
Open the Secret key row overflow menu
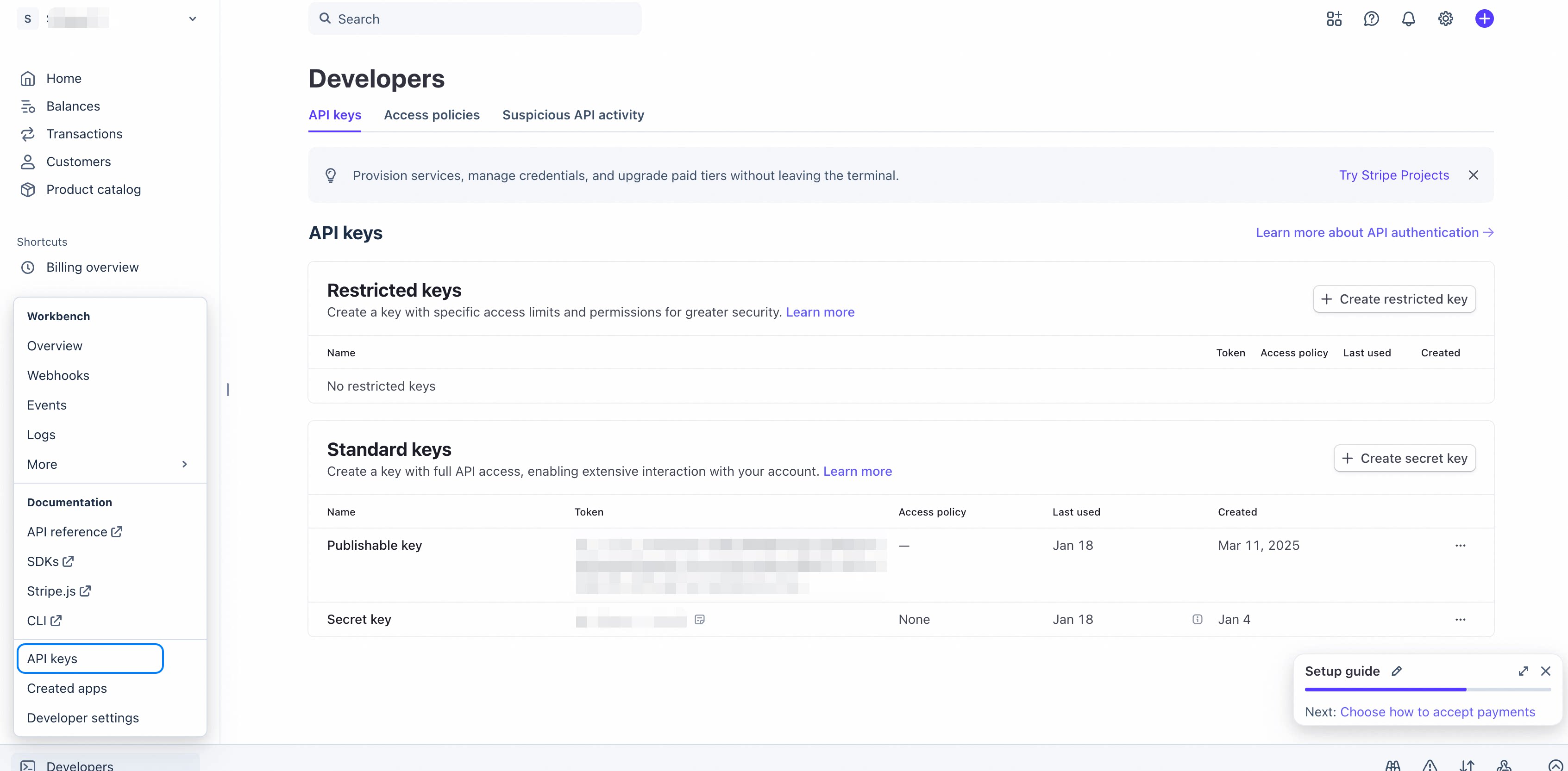point(1460,620)
